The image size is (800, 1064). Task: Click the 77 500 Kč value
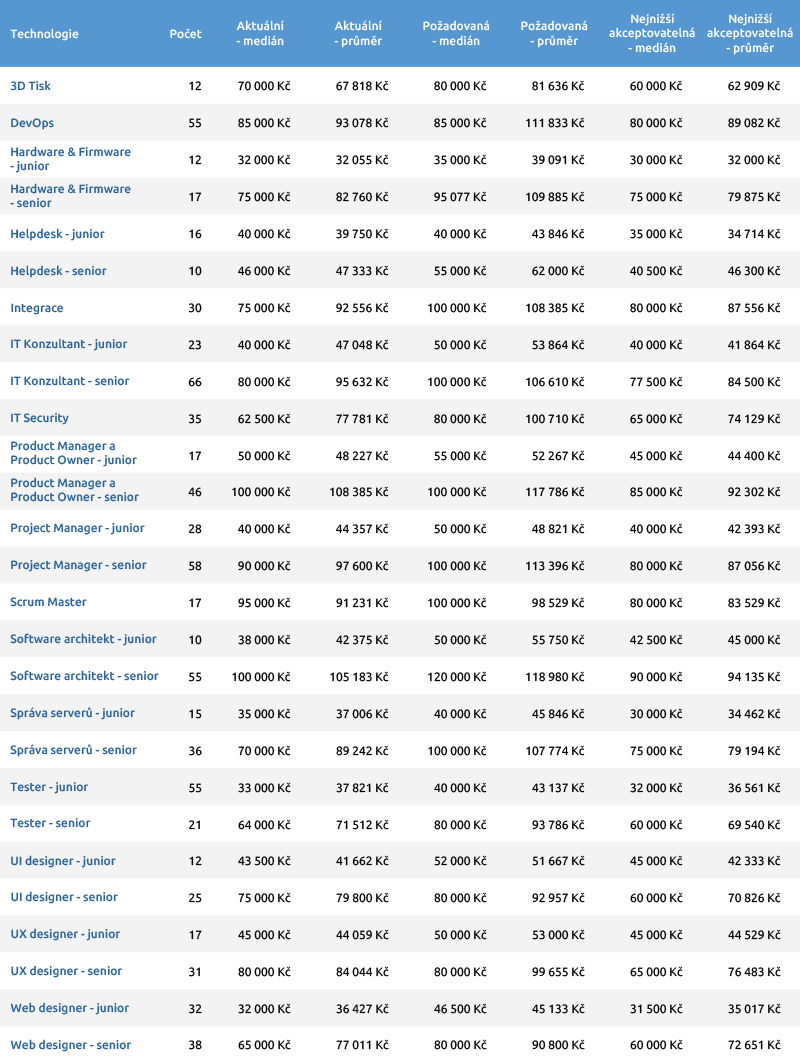tap(655, 382)
